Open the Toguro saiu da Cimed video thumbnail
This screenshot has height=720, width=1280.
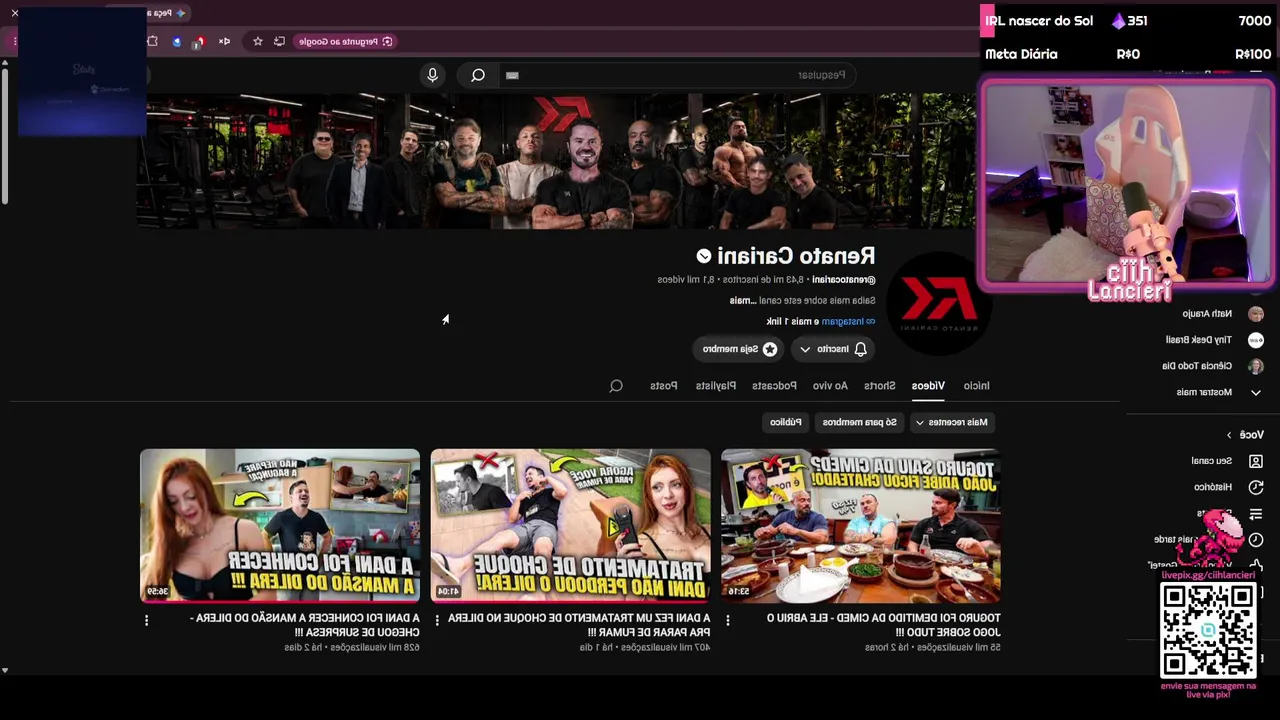pos(861,525)
